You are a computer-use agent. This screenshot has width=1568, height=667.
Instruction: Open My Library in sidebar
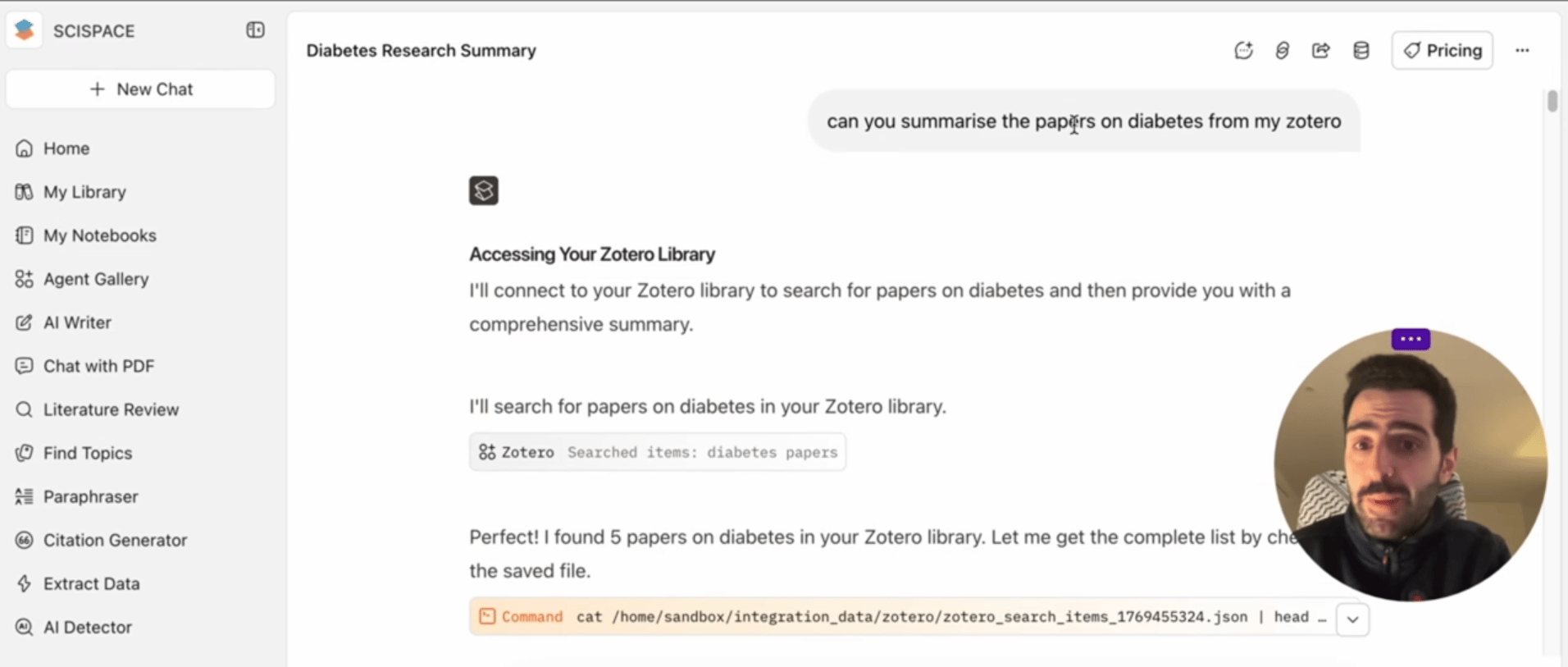point(84,192)
